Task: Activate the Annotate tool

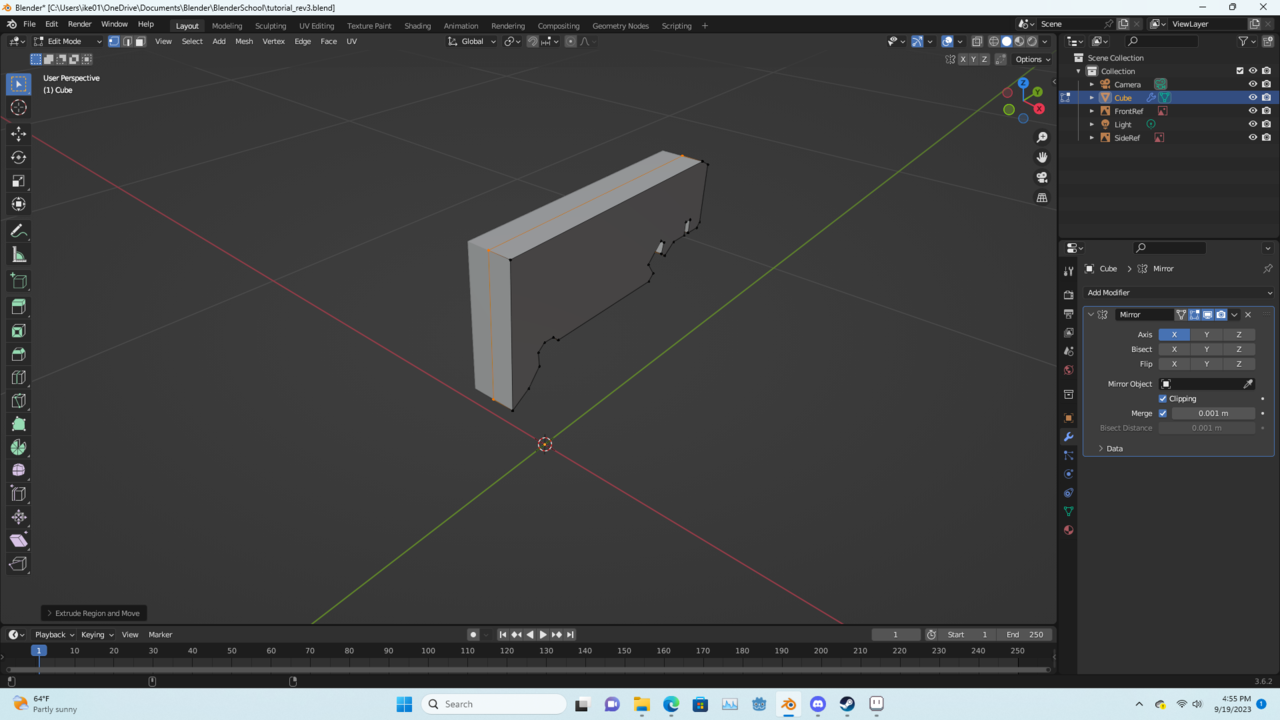Action: pos(18,231)
